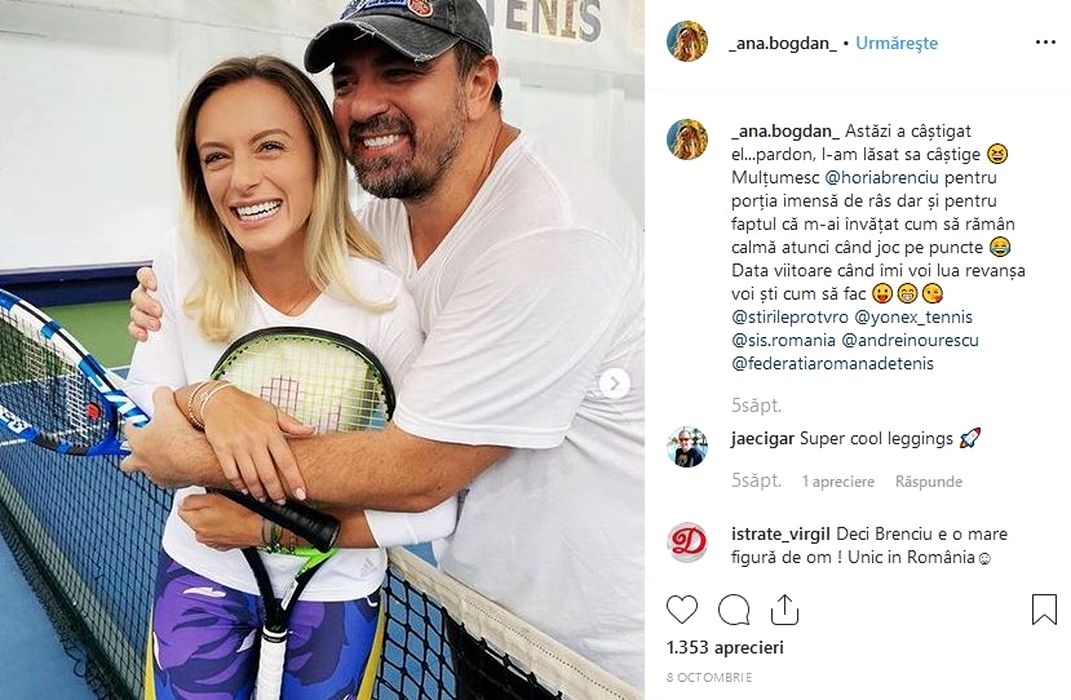Save the post with the bookmark icon

1044,608
